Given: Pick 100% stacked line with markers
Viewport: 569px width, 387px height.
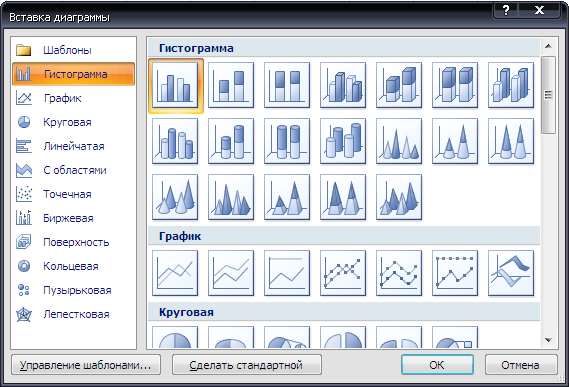Looking at the screenshot, I should (455, 273).
